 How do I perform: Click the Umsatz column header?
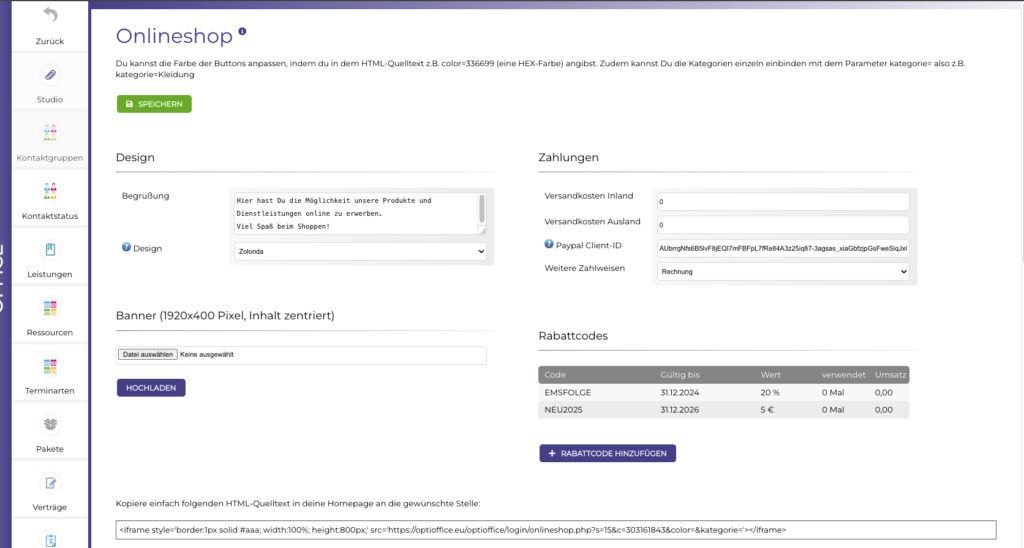click(891, 375)
